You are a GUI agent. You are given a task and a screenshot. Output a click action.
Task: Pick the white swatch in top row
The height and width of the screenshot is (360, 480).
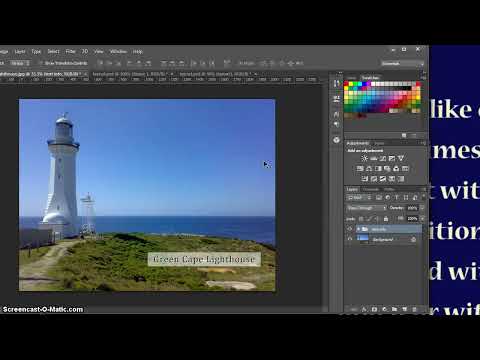(x=373, y=84)
